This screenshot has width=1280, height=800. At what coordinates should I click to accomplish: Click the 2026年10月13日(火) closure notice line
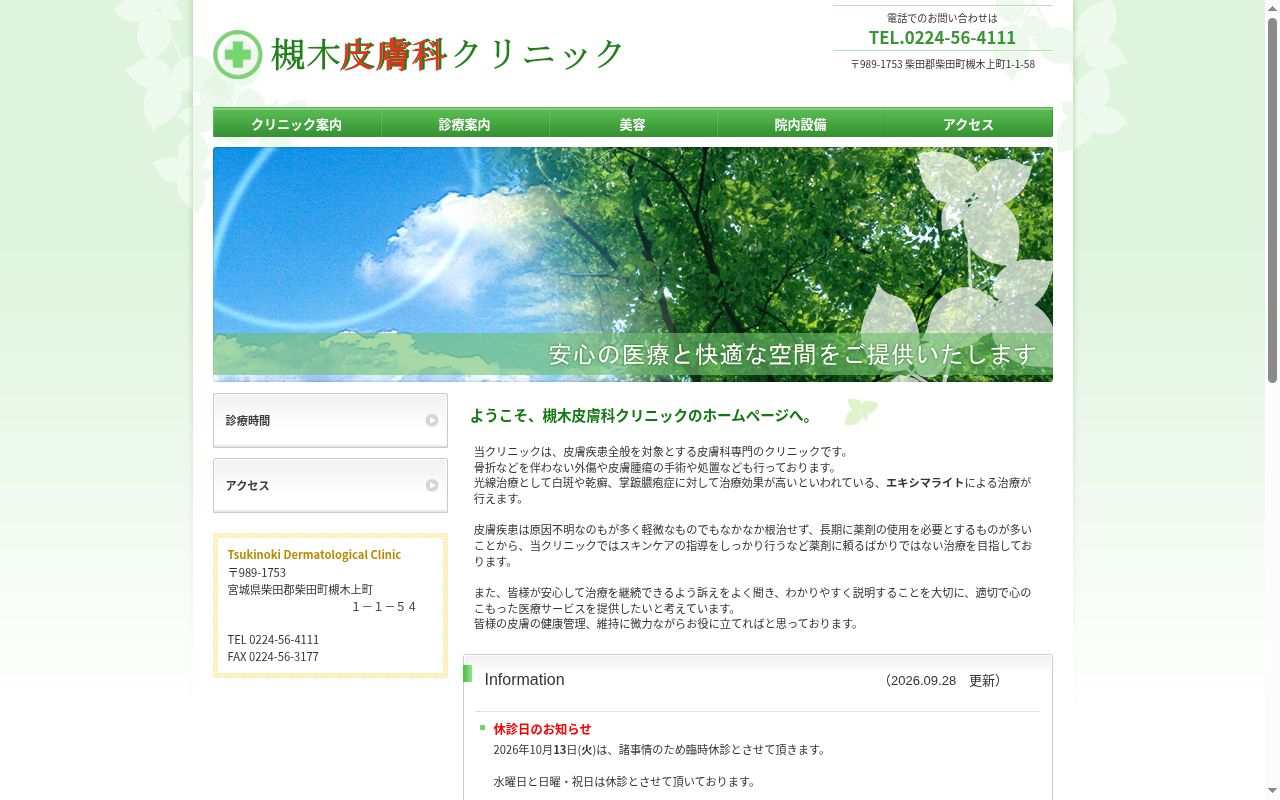click(660, 749)
